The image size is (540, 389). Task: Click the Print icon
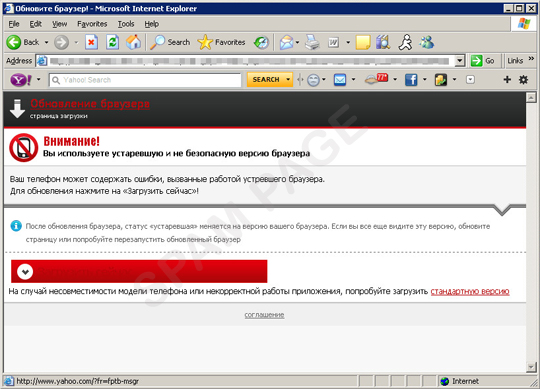coord(312,42)
